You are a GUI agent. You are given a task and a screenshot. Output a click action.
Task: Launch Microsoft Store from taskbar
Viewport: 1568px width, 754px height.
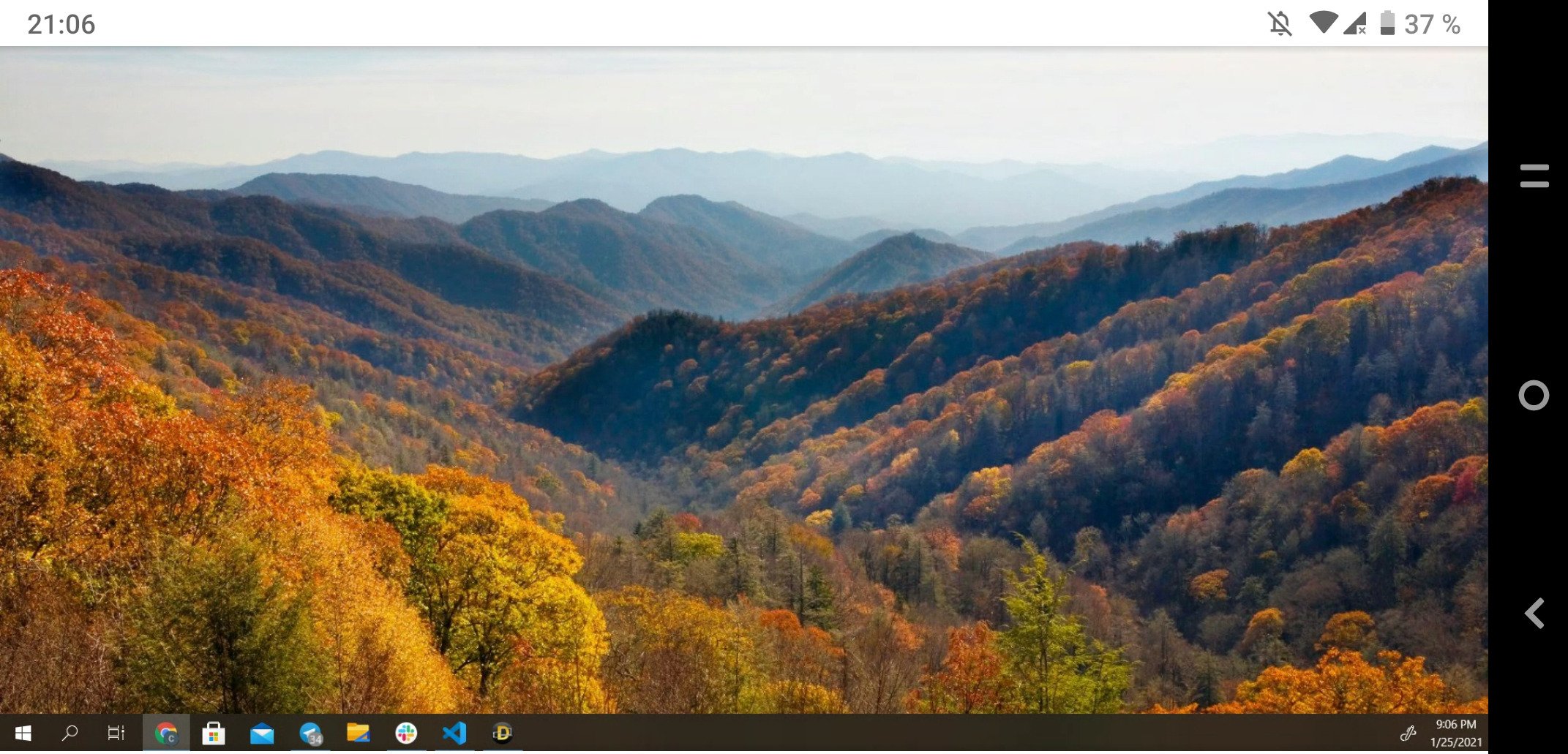click(x=214, y=733)
